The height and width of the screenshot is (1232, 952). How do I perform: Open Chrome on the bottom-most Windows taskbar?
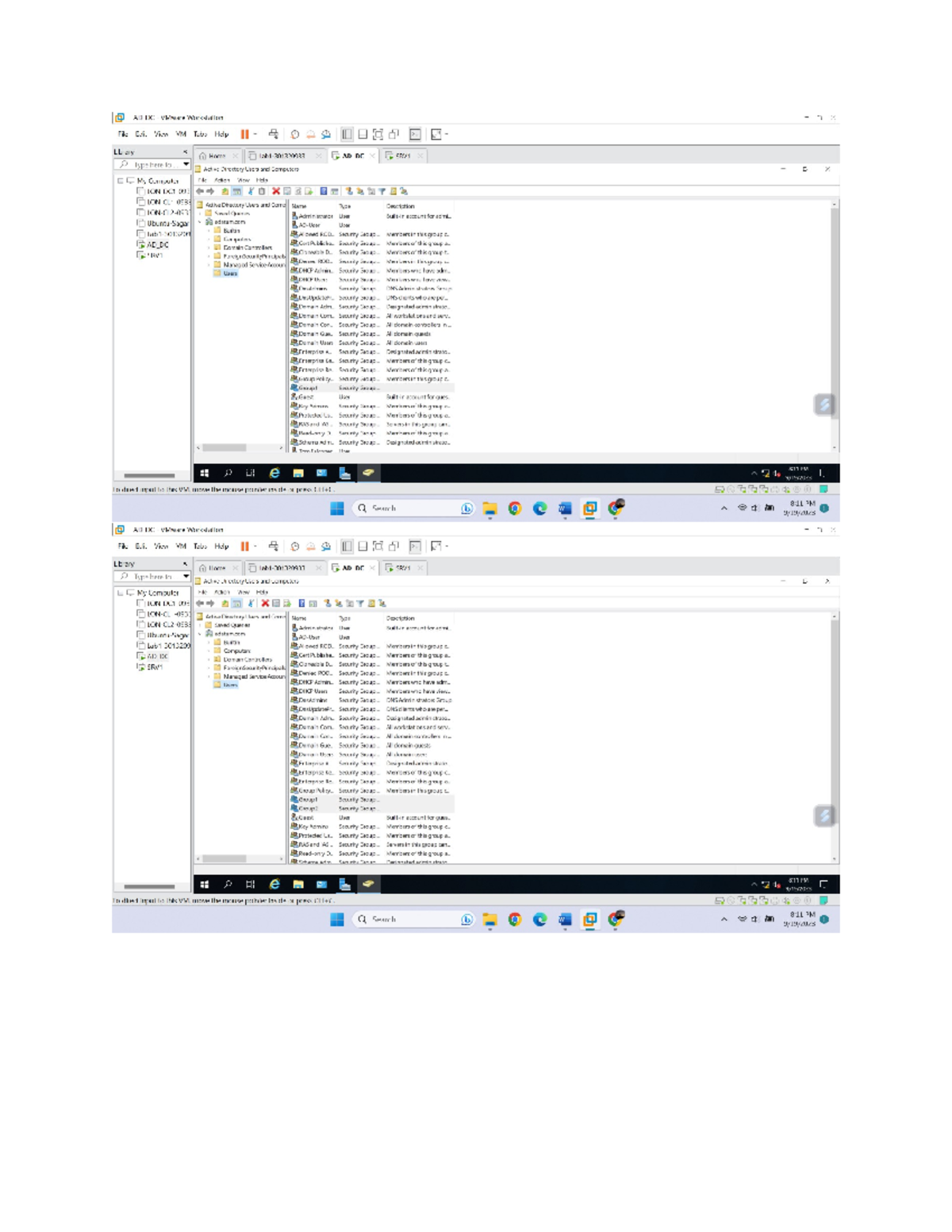[515, 919]
